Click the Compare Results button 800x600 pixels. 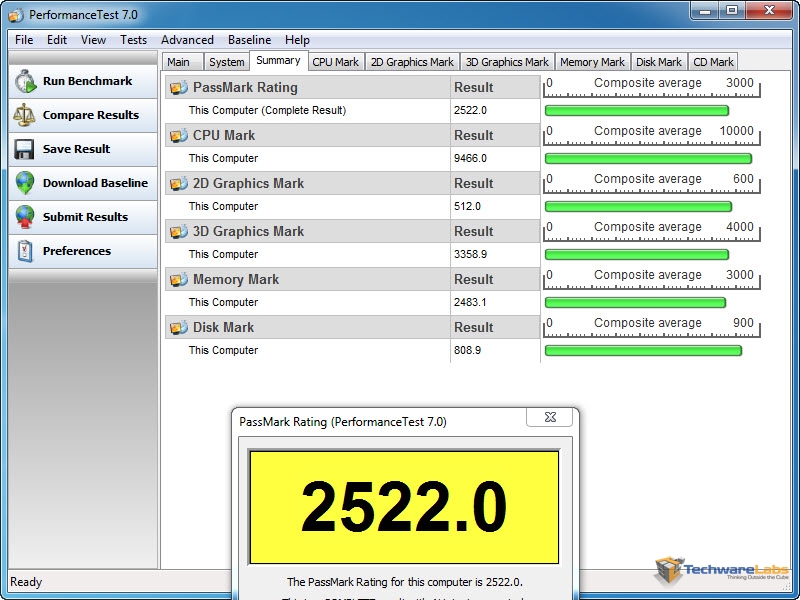tap(83, 115)
